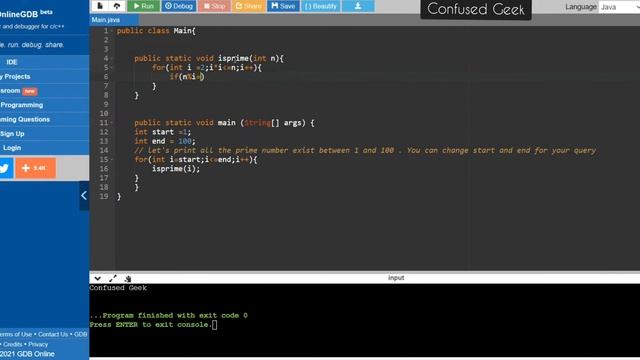The image size is (640, 360).
Task: Open the Contact Us footer link
Action: (x=53, y=334)
